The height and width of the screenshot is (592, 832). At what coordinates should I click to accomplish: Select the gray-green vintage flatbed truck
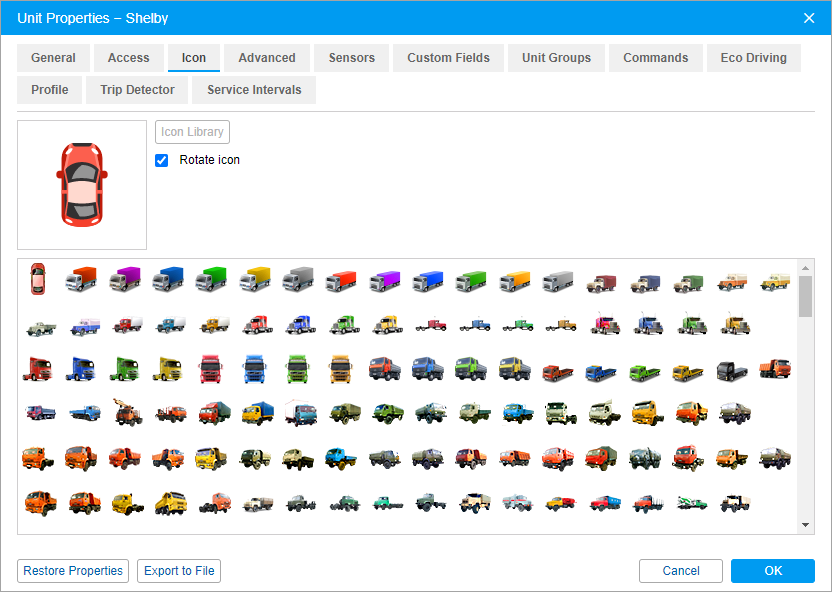(41, 328)
